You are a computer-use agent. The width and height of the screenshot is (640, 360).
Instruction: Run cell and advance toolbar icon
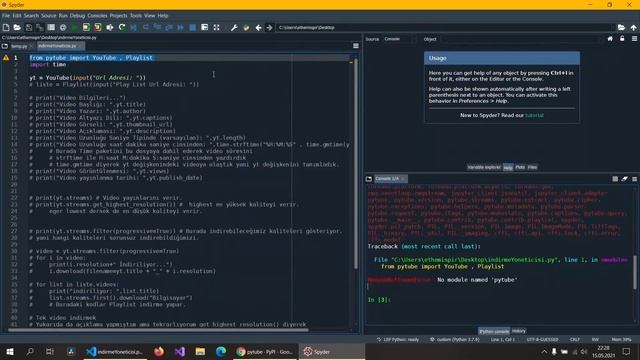click(x=98, y=27)
